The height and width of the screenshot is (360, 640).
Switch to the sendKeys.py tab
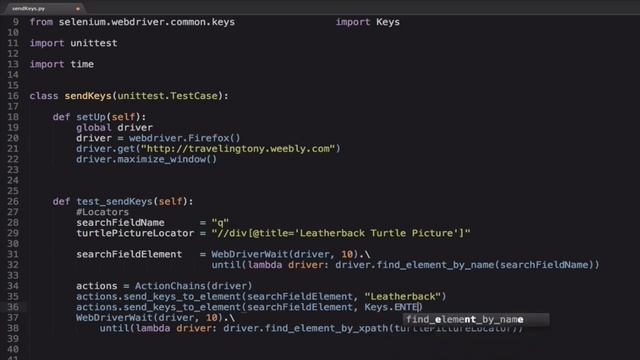pos(43,8)
